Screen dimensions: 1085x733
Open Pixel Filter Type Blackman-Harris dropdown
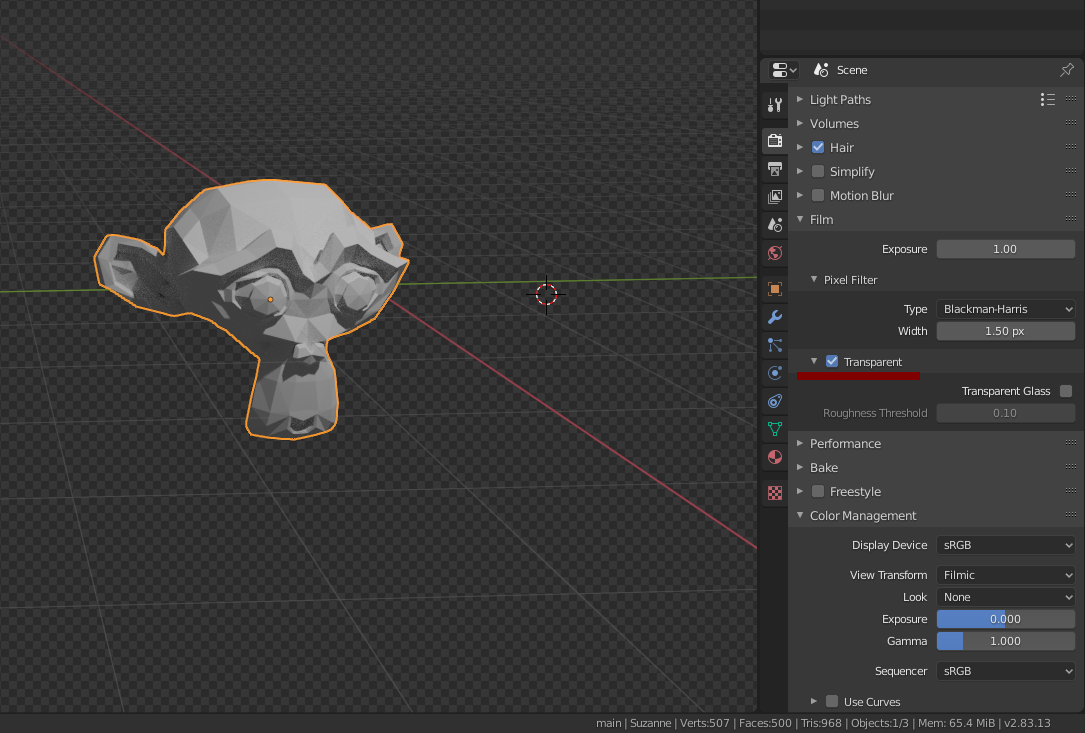tap(1005, 309)
